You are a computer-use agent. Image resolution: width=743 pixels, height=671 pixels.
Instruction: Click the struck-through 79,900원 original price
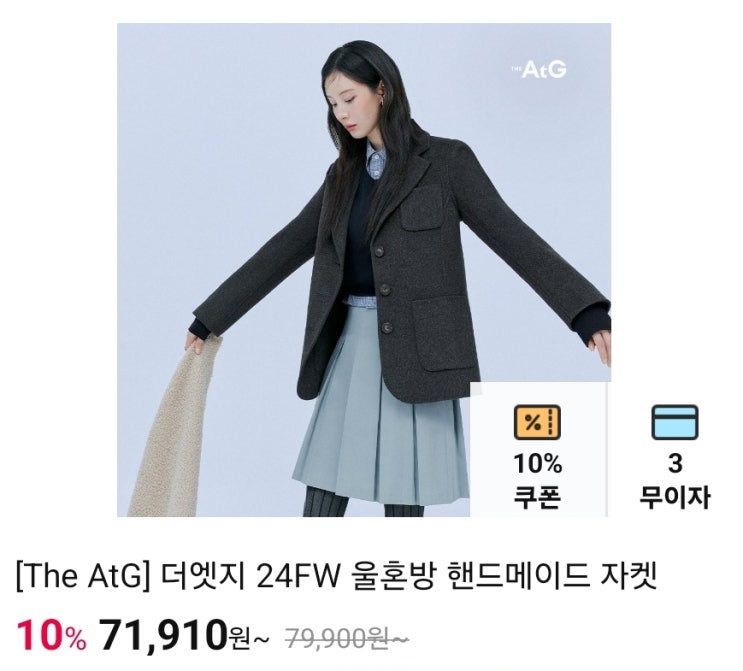pyautogui.click(x=347, y=639)
